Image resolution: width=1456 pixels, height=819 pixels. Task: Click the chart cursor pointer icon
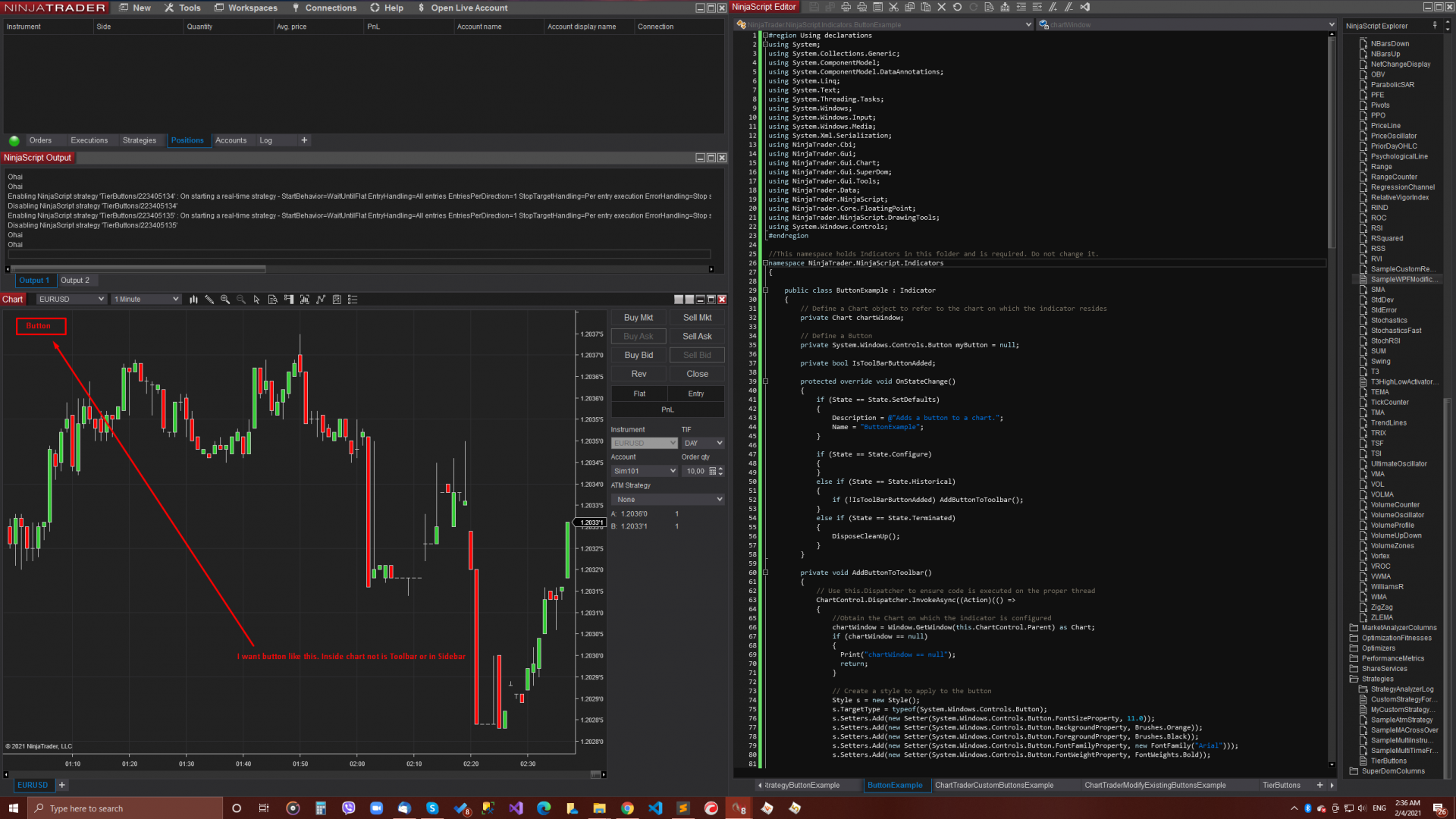point(257,300)
